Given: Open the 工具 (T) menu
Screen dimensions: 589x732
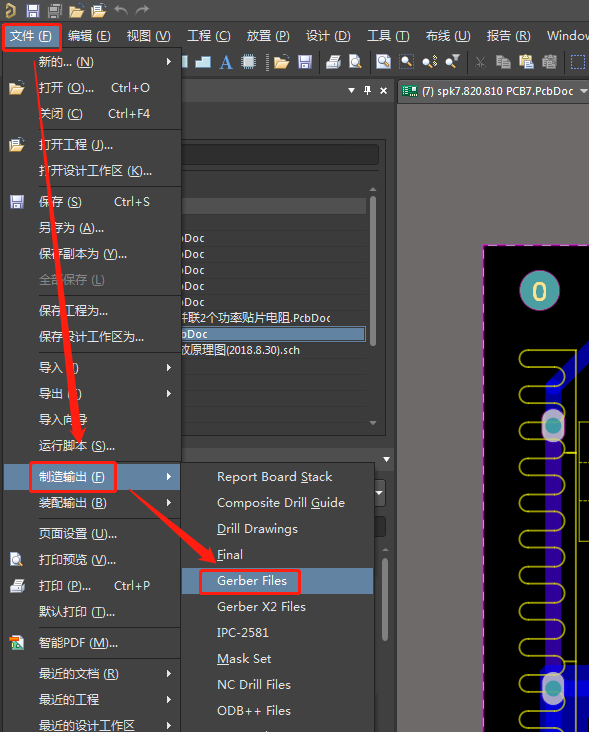Looking at the screenshot, I should click(388, 36).
